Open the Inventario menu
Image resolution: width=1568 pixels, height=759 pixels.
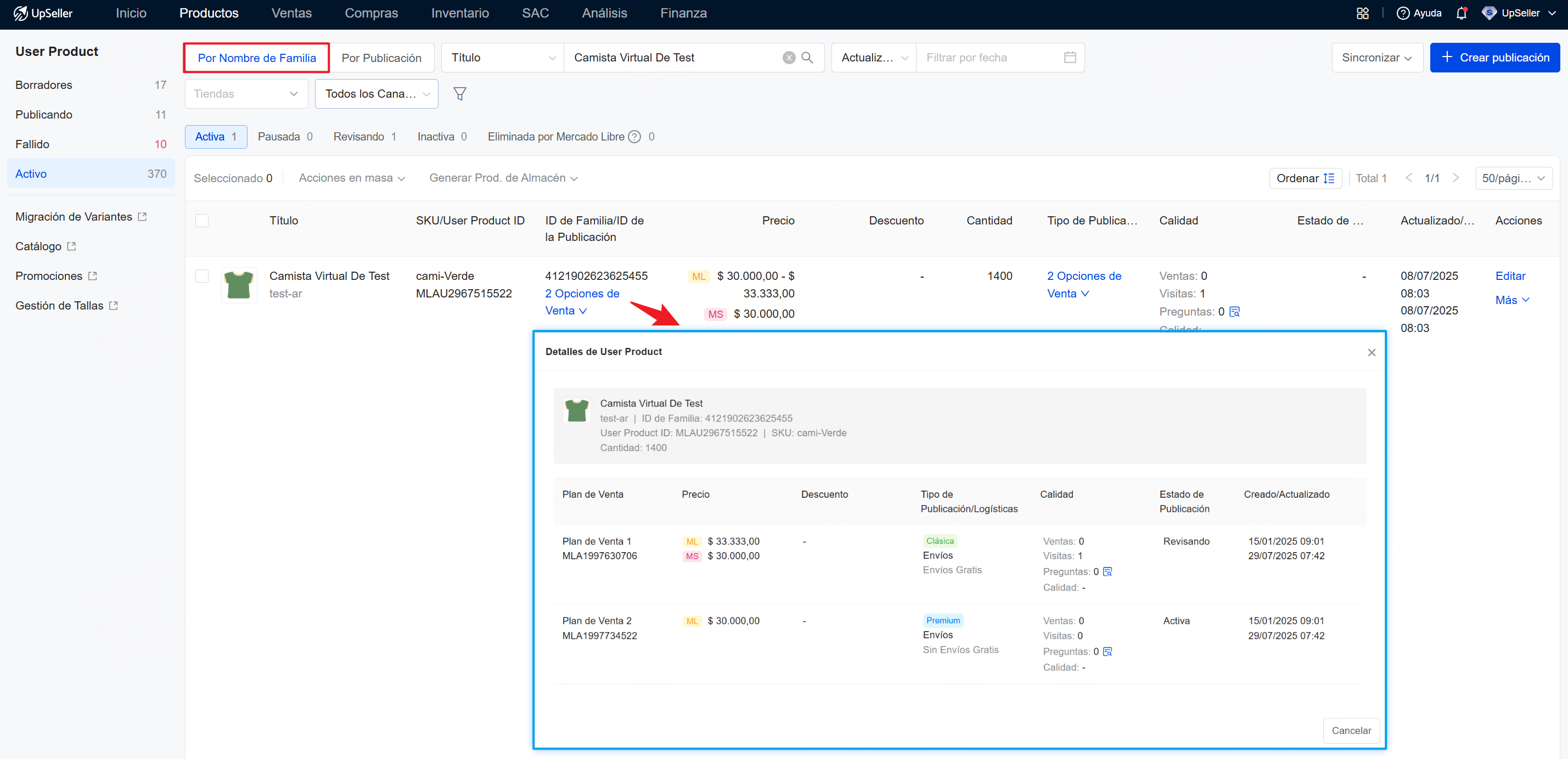coord(459,13)
